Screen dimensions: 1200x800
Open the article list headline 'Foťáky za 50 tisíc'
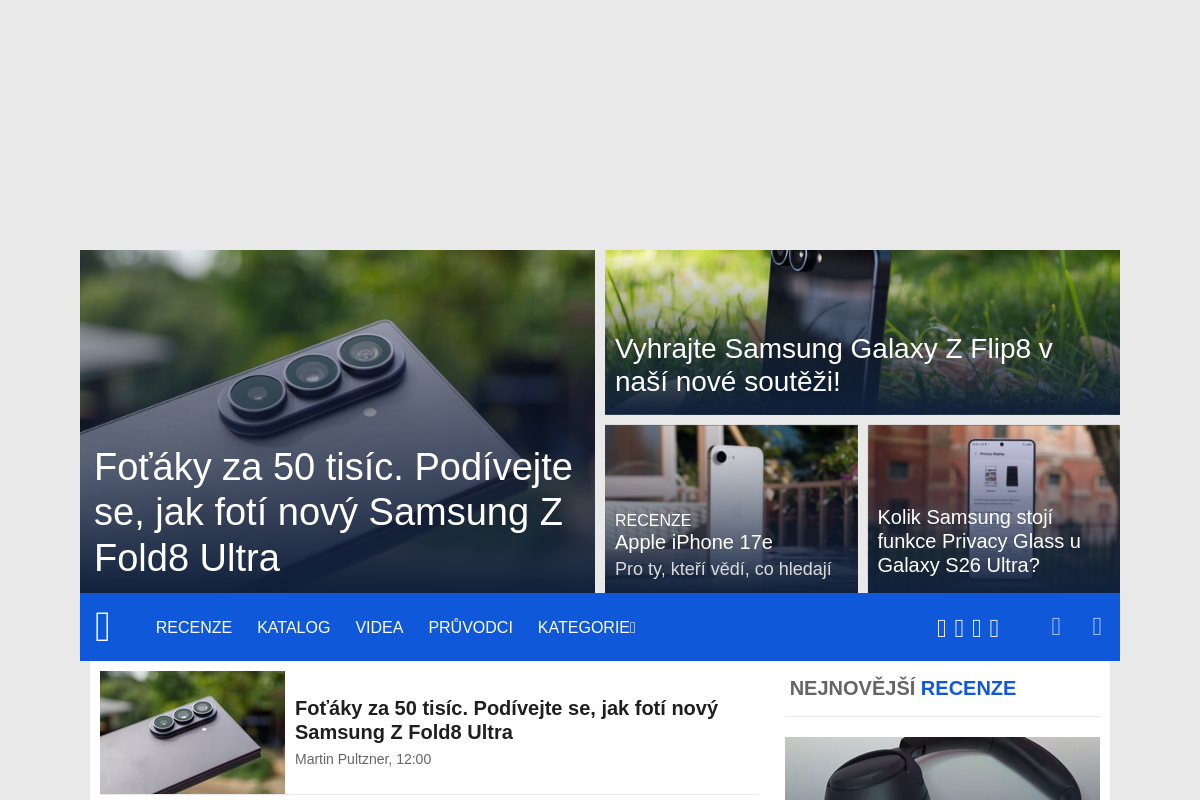[506, 720]
